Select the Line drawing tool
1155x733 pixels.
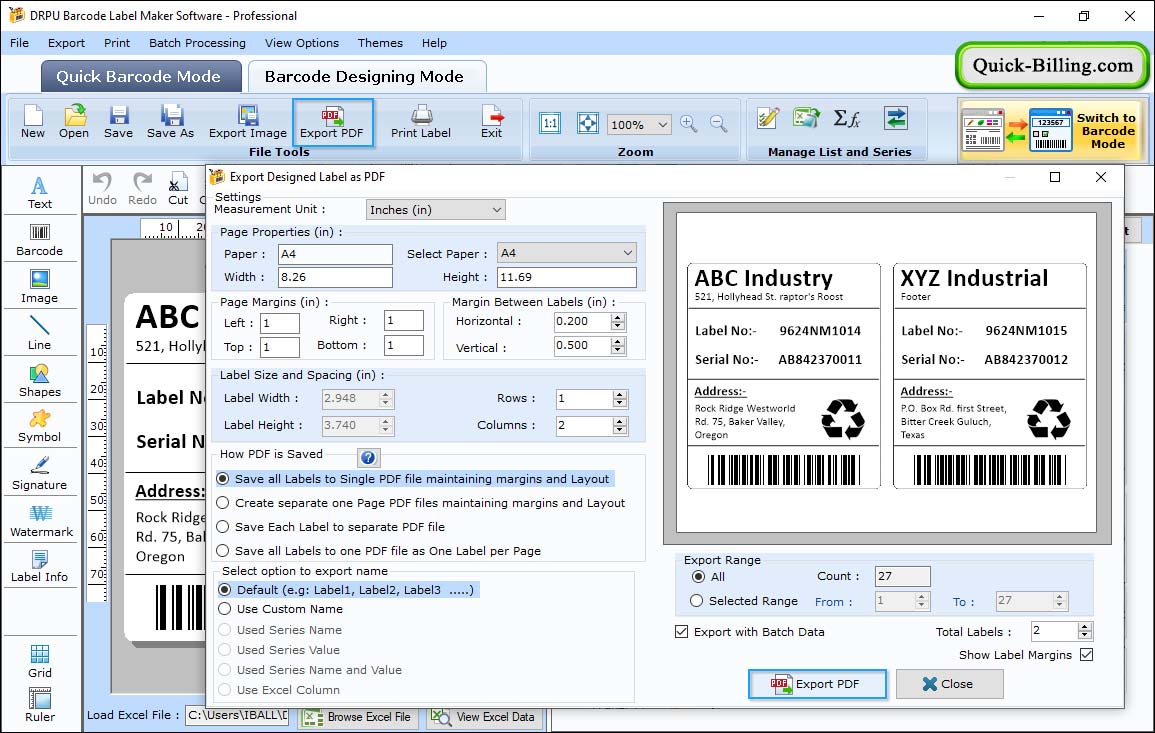40,334
